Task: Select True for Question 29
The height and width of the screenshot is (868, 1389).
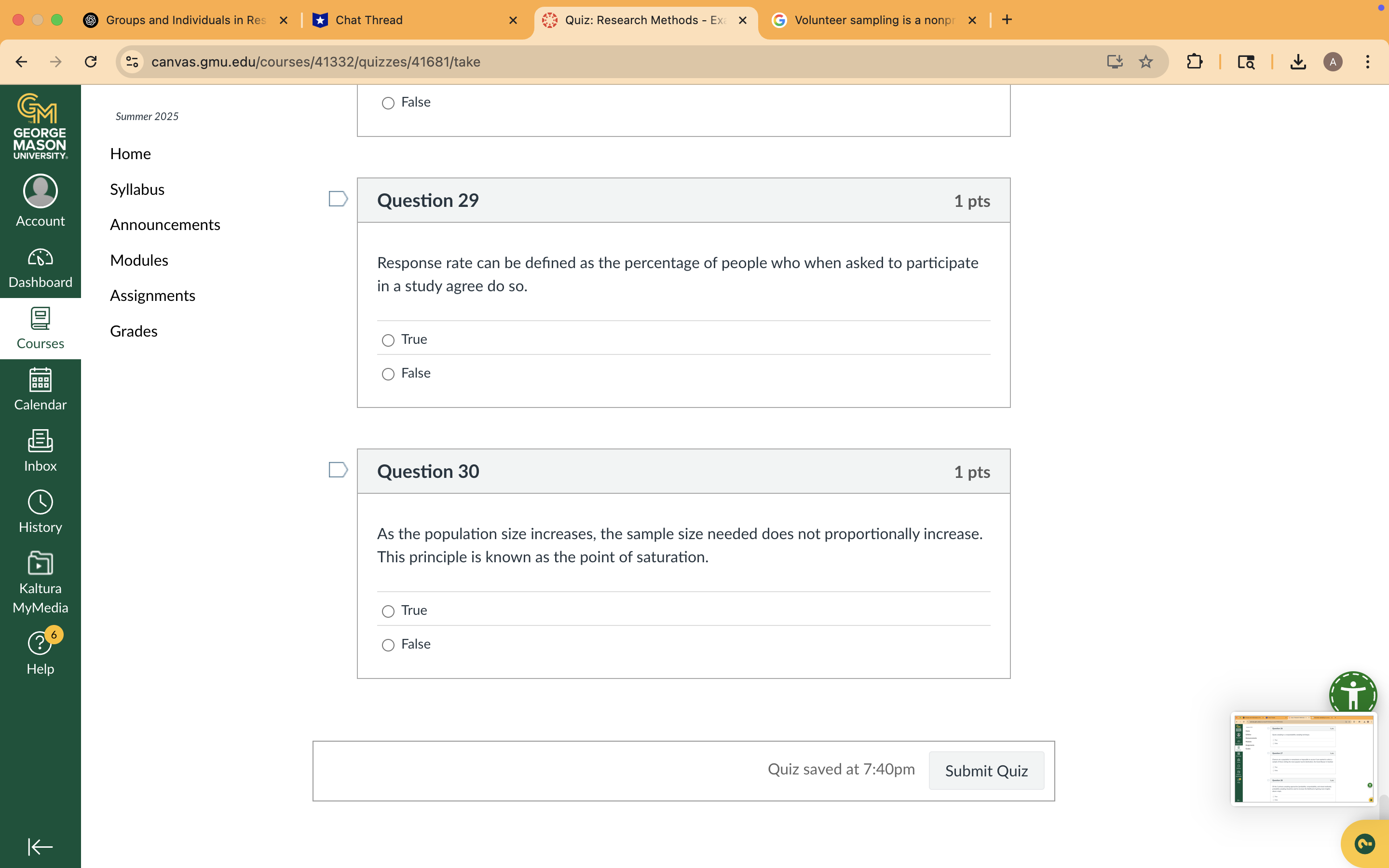Action: (x=388, y=340)
